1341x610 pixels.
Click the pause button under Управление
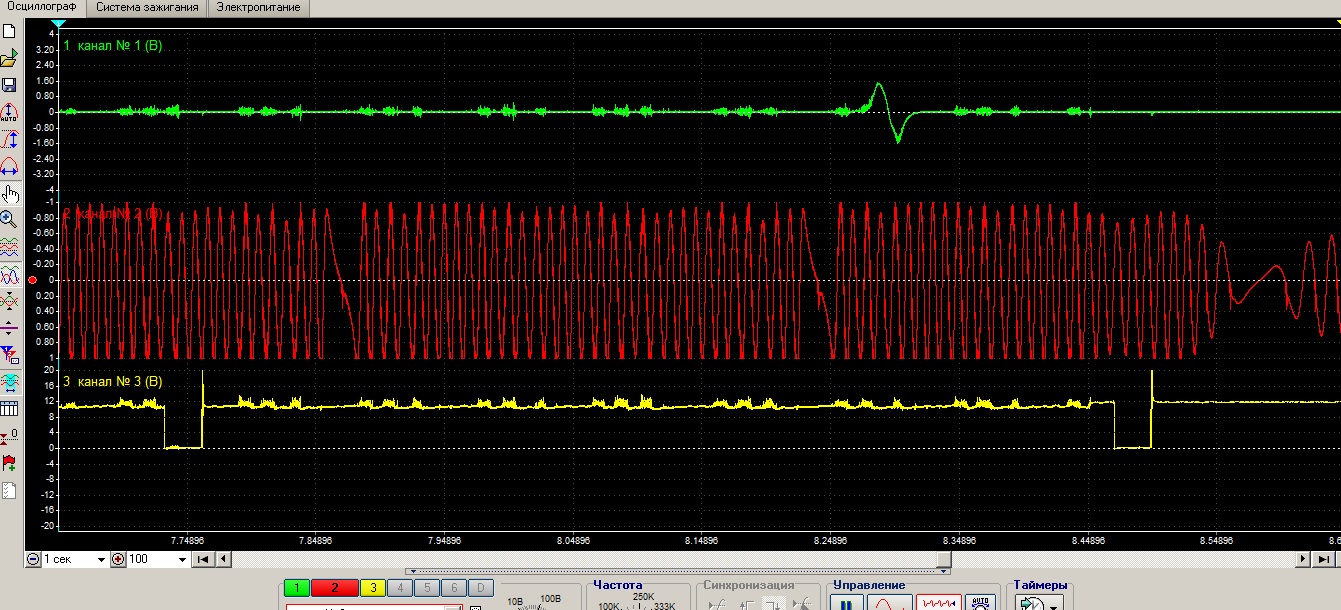[x=845, y=604]
